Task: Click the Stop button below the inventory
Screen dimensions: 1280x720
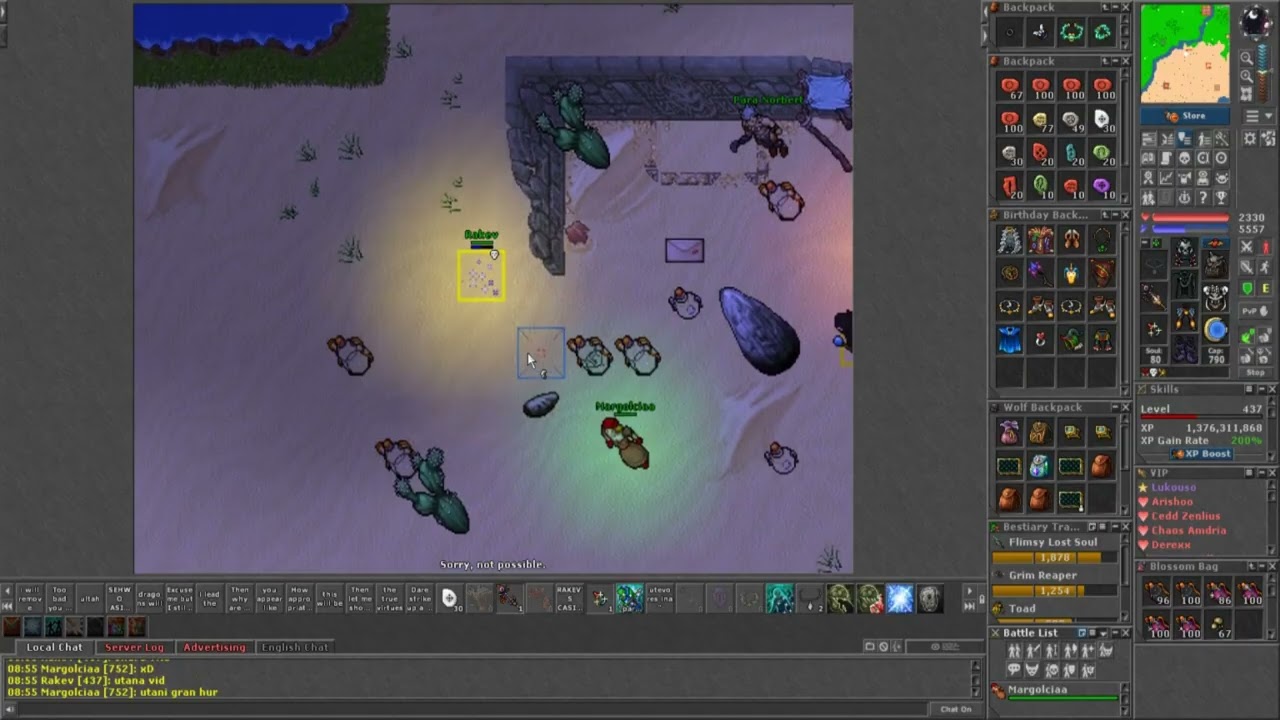Action: pyautogui.click(x=1255, y=372)
